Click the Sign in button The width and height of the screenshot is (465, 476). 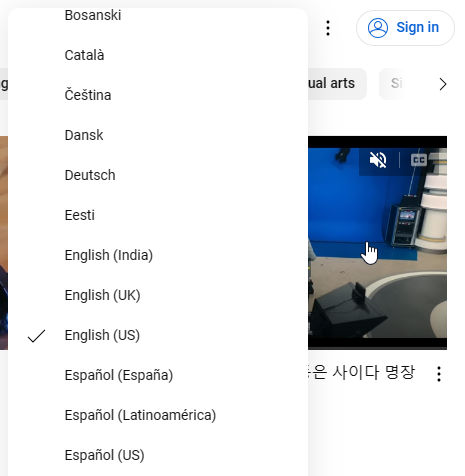coord(405,28)
